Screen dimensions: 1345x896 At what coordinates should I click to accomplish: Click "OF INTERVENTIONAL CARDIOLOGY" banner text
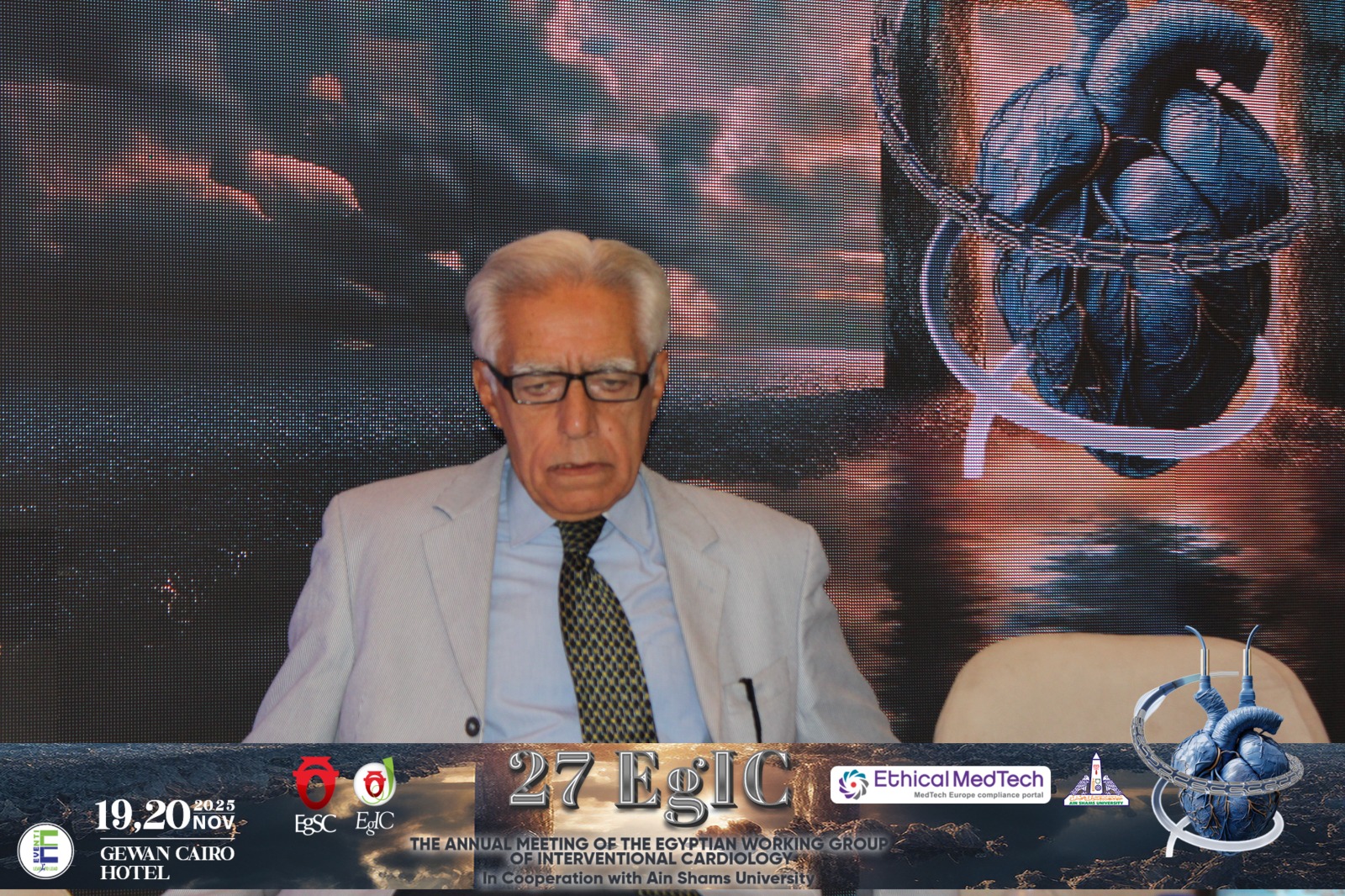[x=651, y=858]
